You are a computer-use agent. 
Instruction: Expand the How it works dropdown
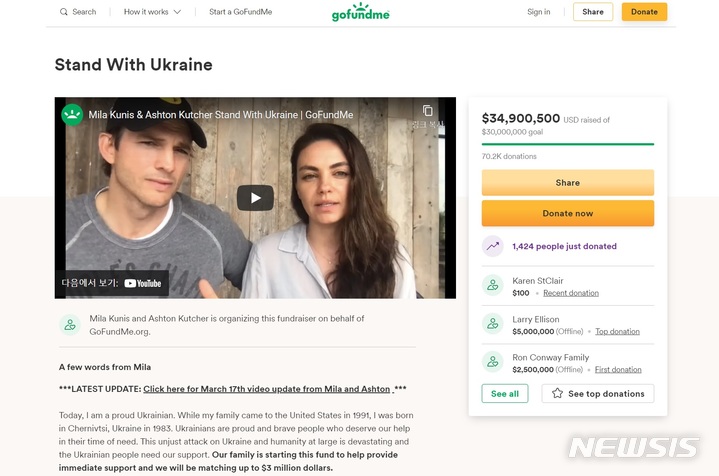tap(152, 12)
